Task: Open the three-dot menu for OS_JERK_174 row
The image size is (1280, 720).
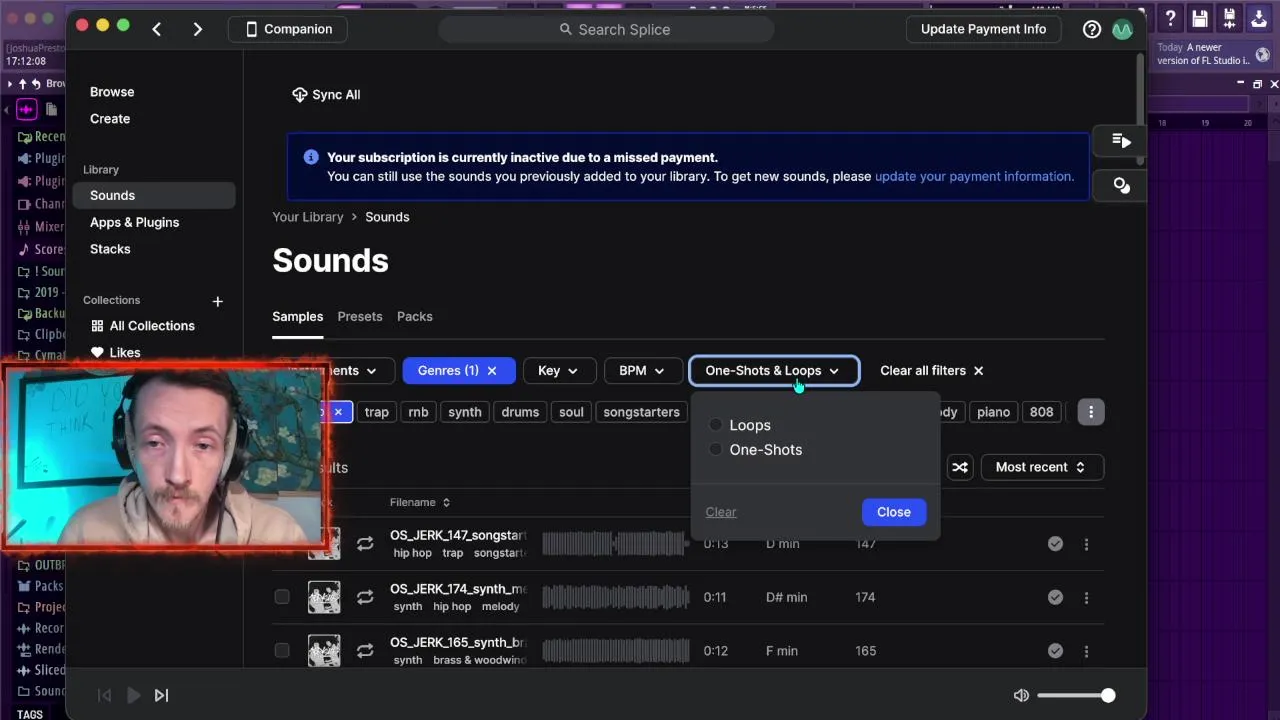Action: [1086, 597]
